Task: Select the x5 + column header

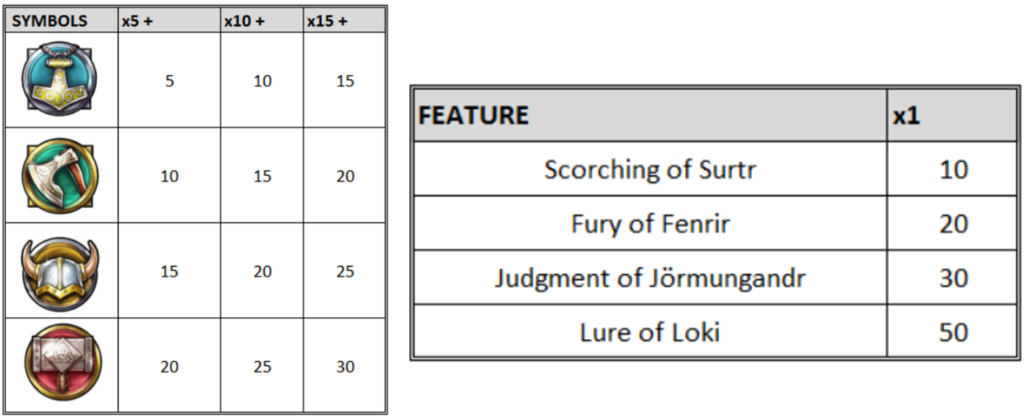Action: point(139,21)
